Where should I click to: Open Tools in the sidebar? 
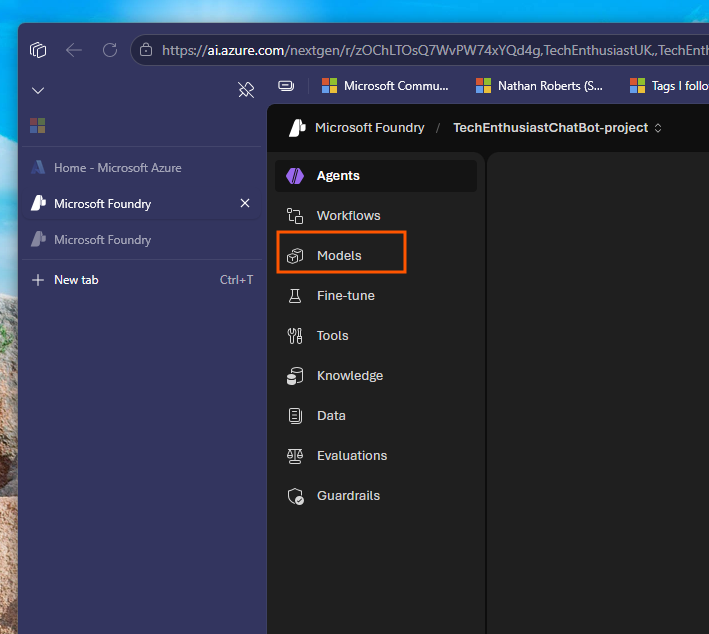pyautogui.click(x=376, y=336)
